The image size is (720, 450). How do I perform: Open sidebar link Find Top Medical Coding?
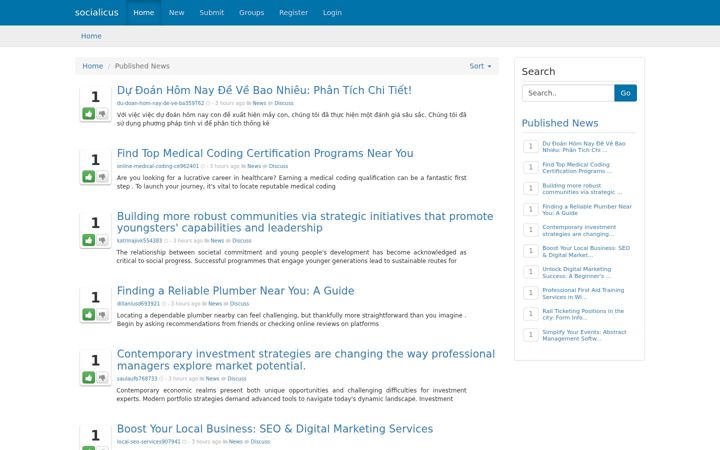pyautogui.click(x=577, y=168)
